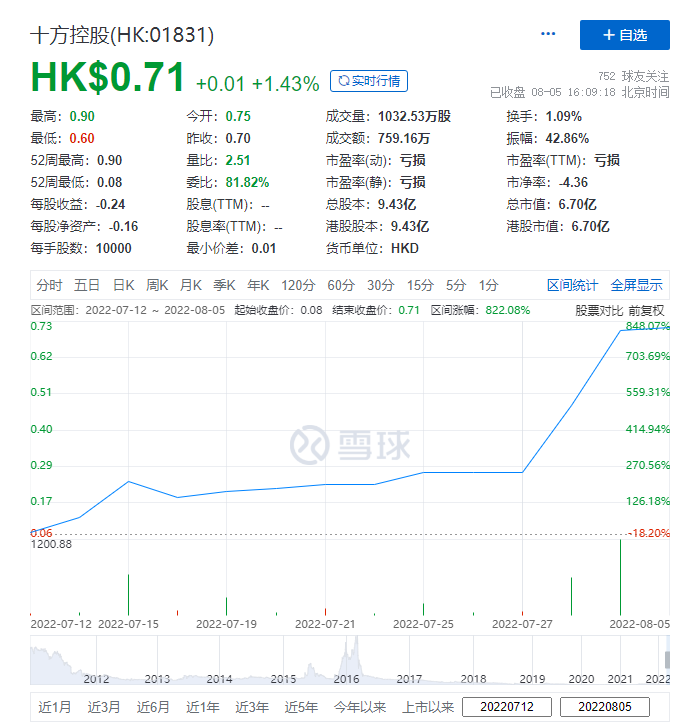
Task: Select the 近1月 range shortcut
Action: pos(55,707)
